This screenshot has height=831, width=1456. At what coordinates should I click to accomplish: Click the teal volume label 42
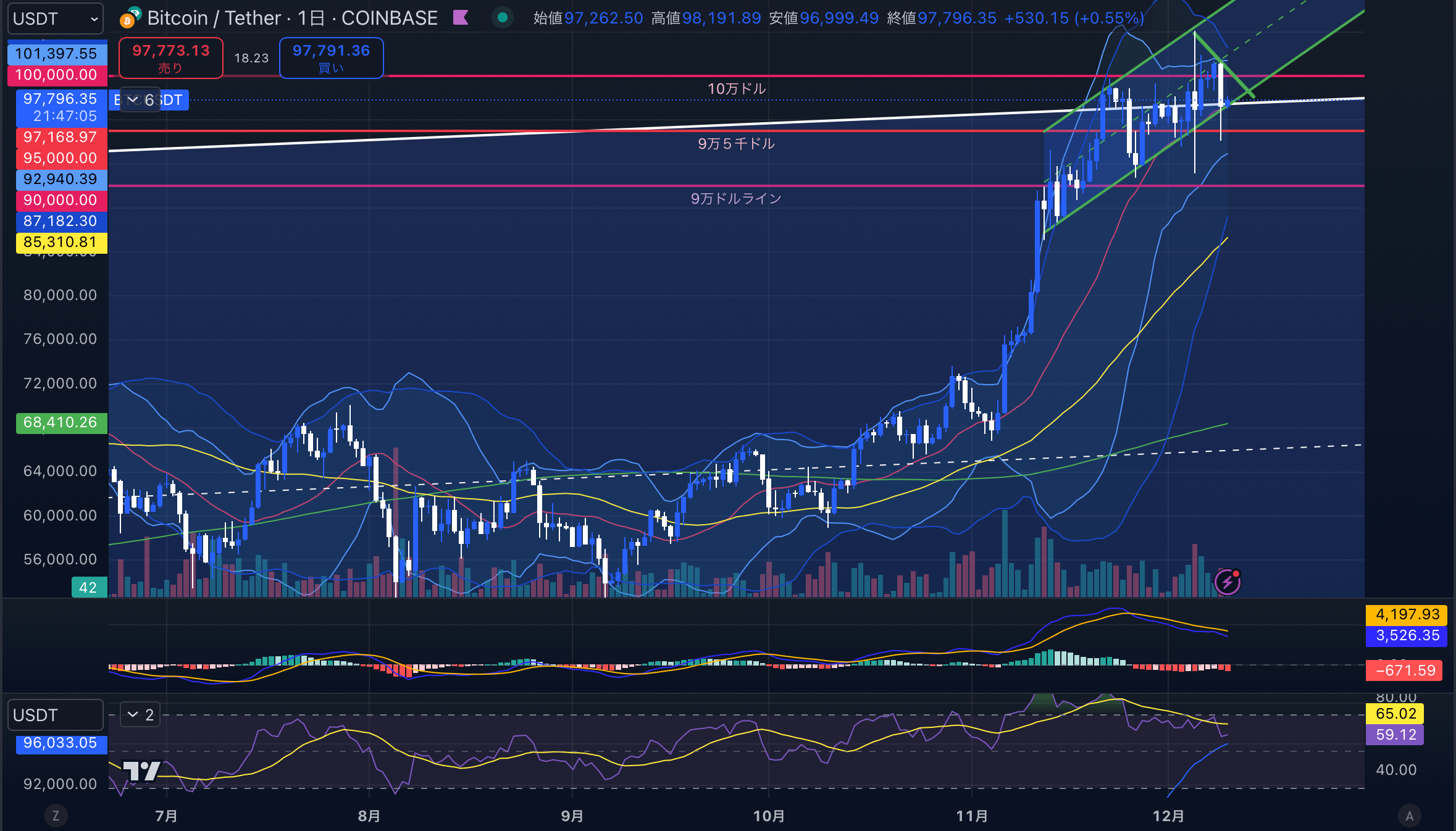click(89, 587)
